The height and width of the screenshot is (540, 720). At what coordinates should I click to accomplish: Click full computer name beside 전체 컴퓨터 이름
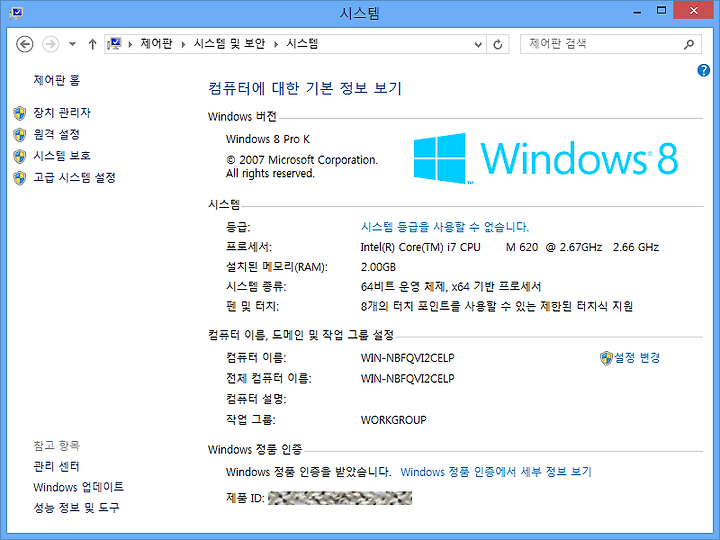(x=407, y=378)
